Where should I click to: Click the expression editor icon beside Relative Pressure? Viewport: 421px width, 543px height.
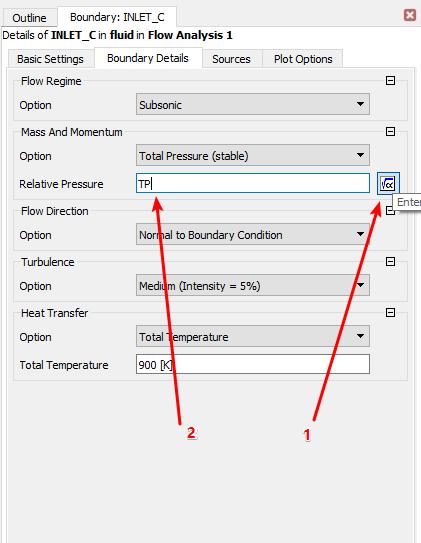tap(388, 184)
